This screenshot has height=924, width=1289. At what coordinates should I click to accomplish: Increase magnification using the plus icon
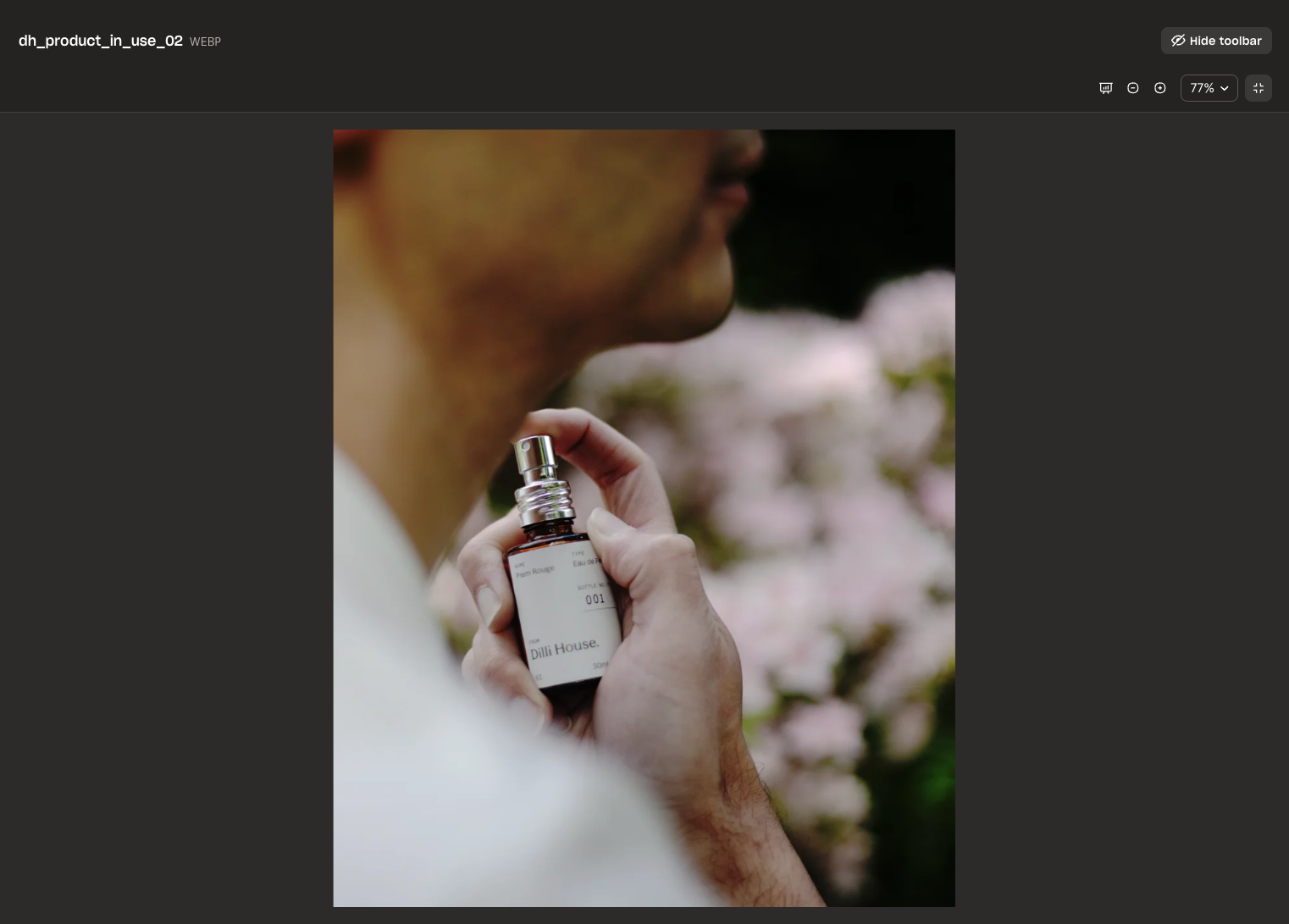pyautogui.click(x=1159, y=88)
